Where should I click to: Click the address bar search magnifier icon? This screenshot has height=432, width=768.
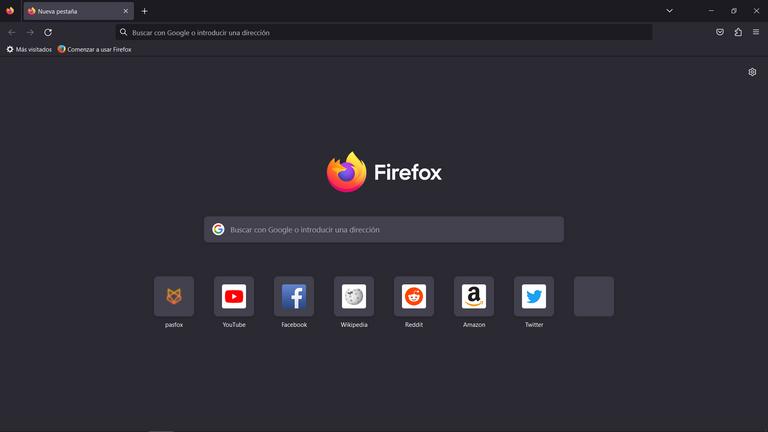[123, 32]
